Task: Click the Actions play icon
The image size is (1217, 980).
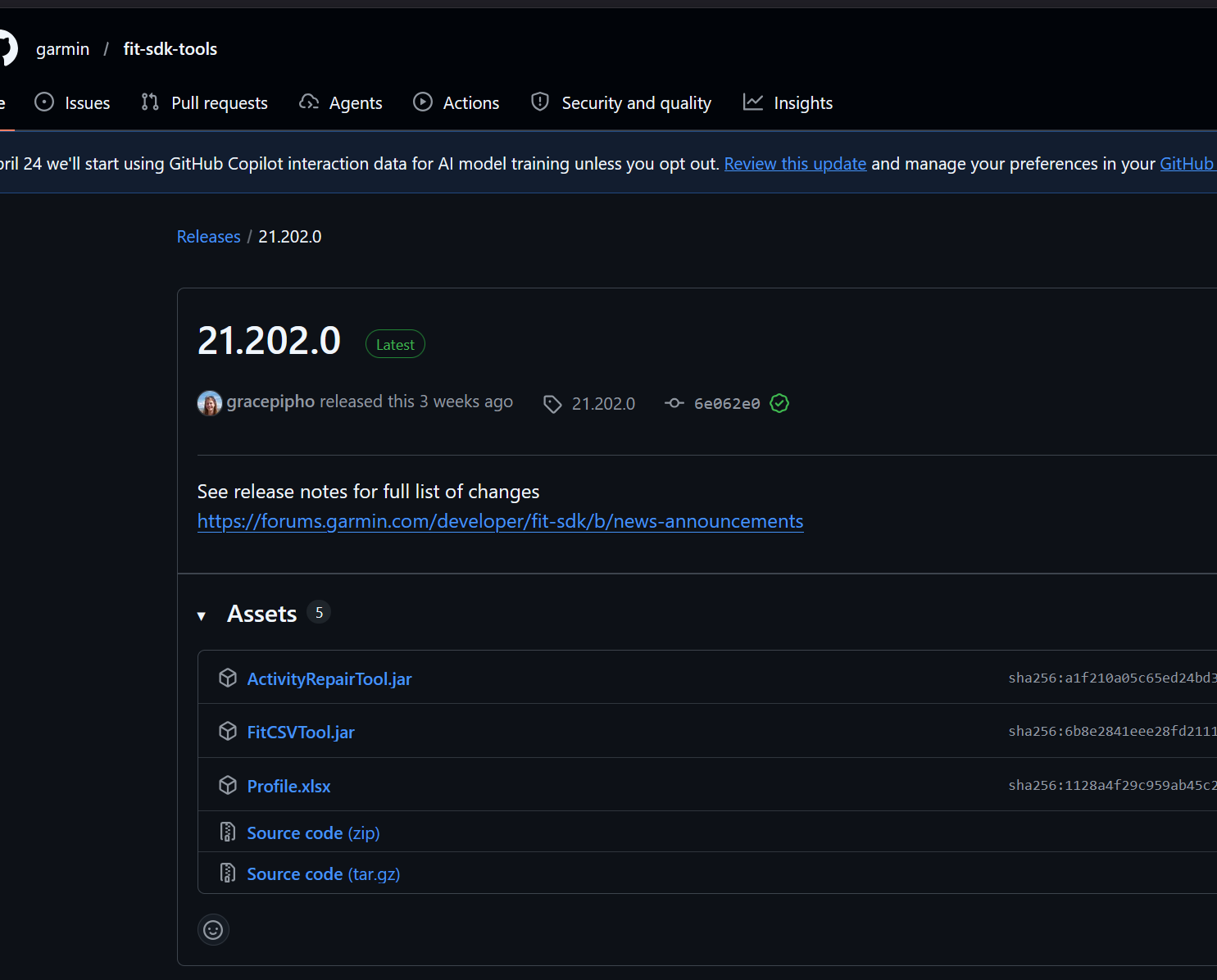Action: 423,102
